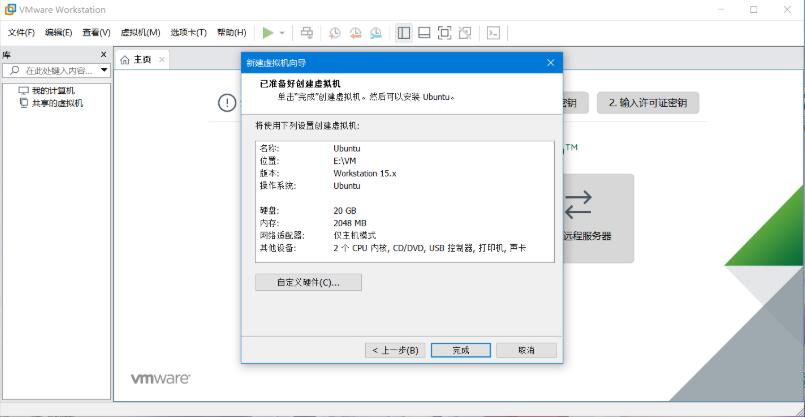Open the 编辑(E) menu
Screen dimensions: 805x417
coord(59,32)
